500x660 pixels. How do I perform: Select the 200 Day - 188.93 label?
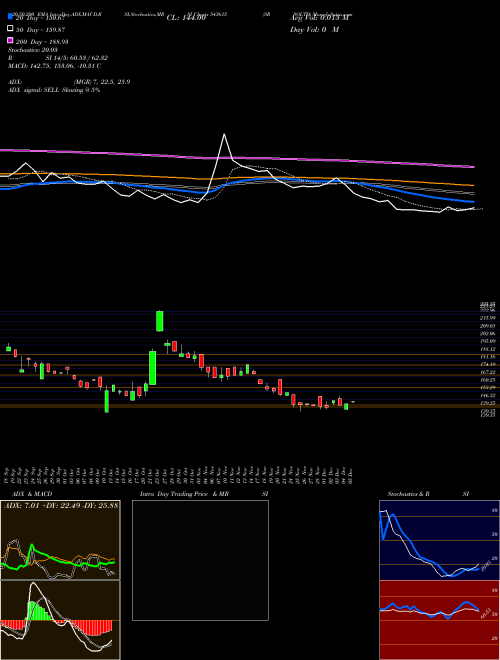coord(43,42)
